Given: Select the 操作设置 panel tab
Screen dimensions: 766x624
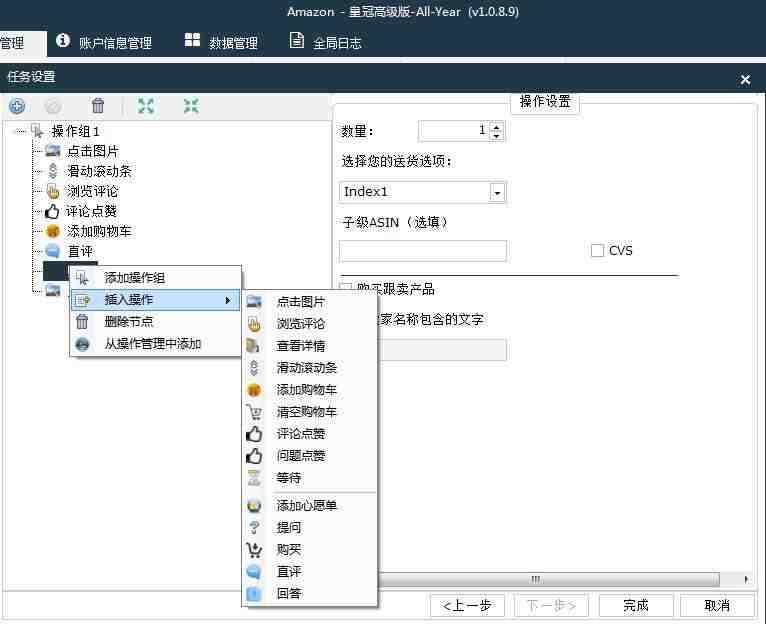Looking at the screenshot, I should (545, 102).
